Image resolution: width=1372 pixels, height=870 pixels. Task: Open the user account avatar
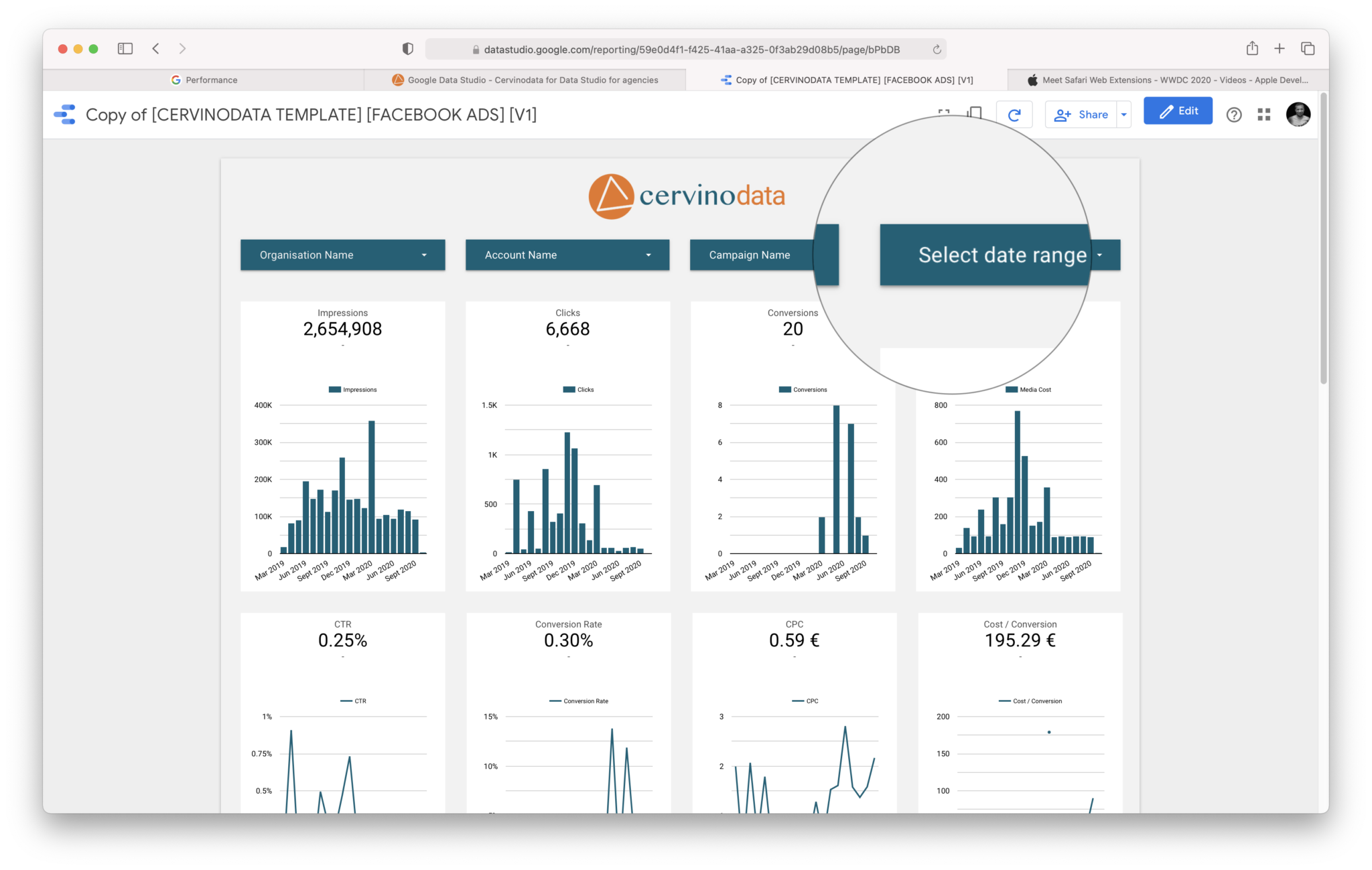[x=1298, y=115]
